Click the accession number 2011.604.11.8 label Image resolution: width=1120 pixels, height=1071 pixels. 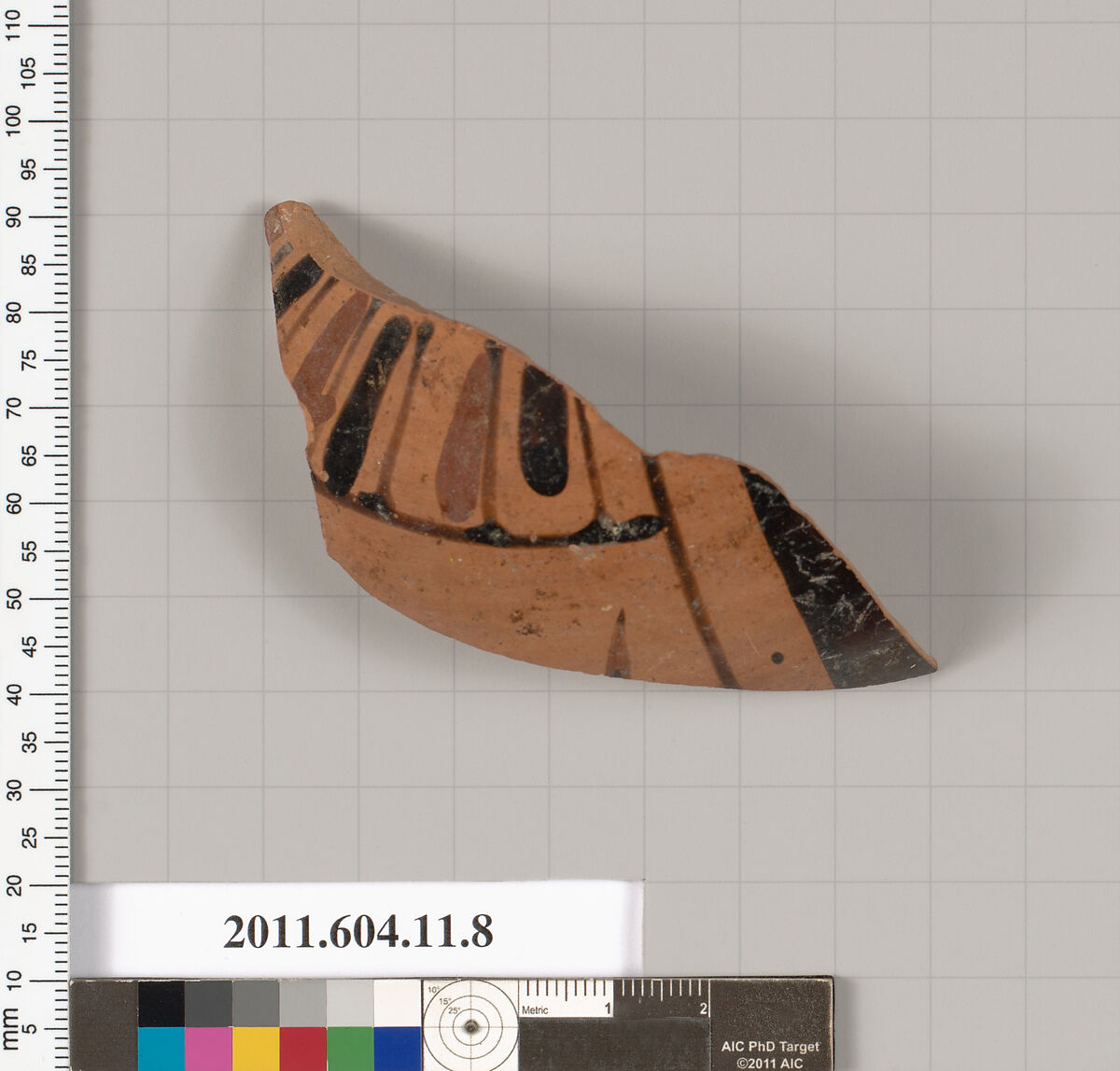[x=357, y=931]
